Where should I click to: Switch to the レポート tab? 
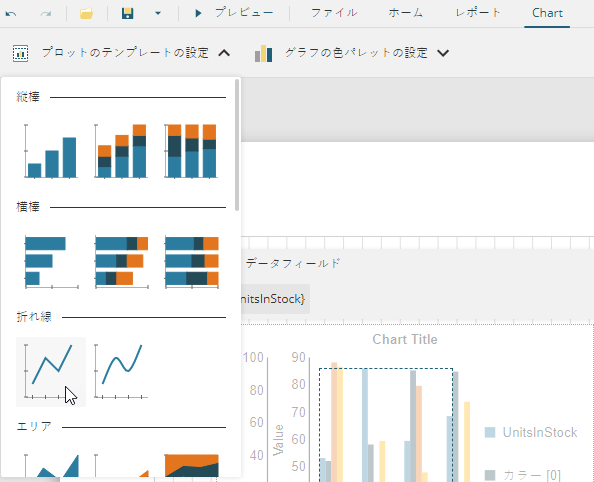(x=478, y=13)
